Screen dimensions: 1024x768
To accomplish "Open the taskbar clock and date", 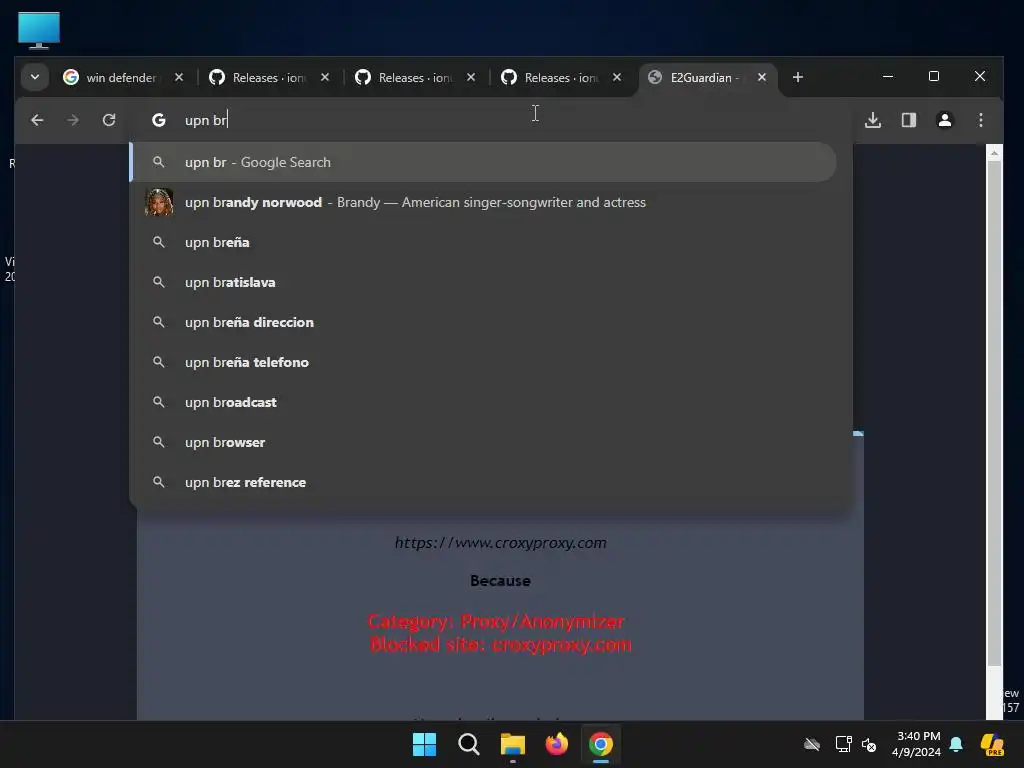I will point(917,744).
